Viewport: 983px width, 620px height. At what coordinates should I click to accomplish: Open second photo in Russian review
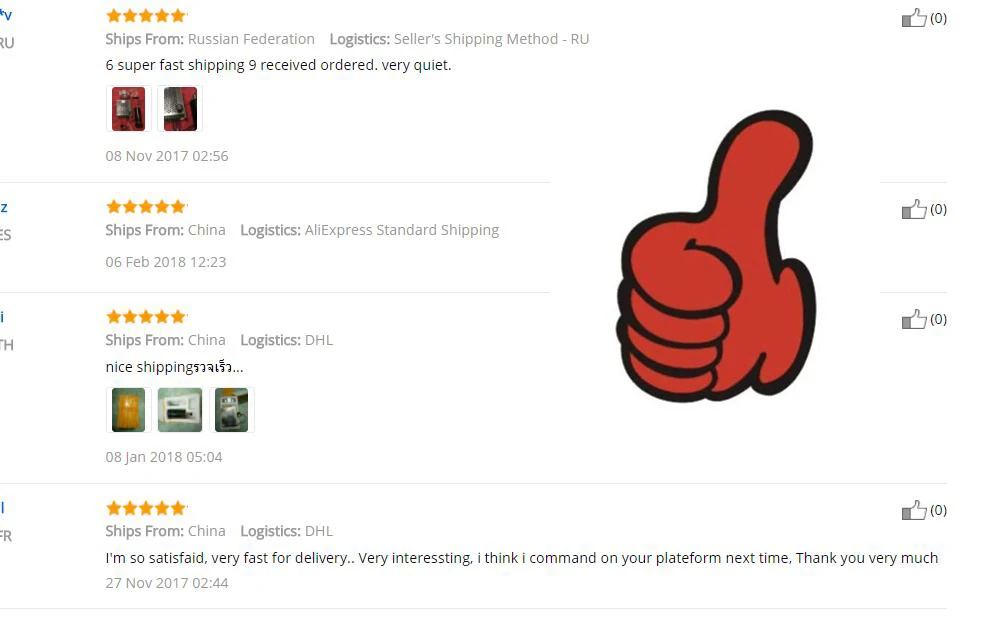point(180,109)
